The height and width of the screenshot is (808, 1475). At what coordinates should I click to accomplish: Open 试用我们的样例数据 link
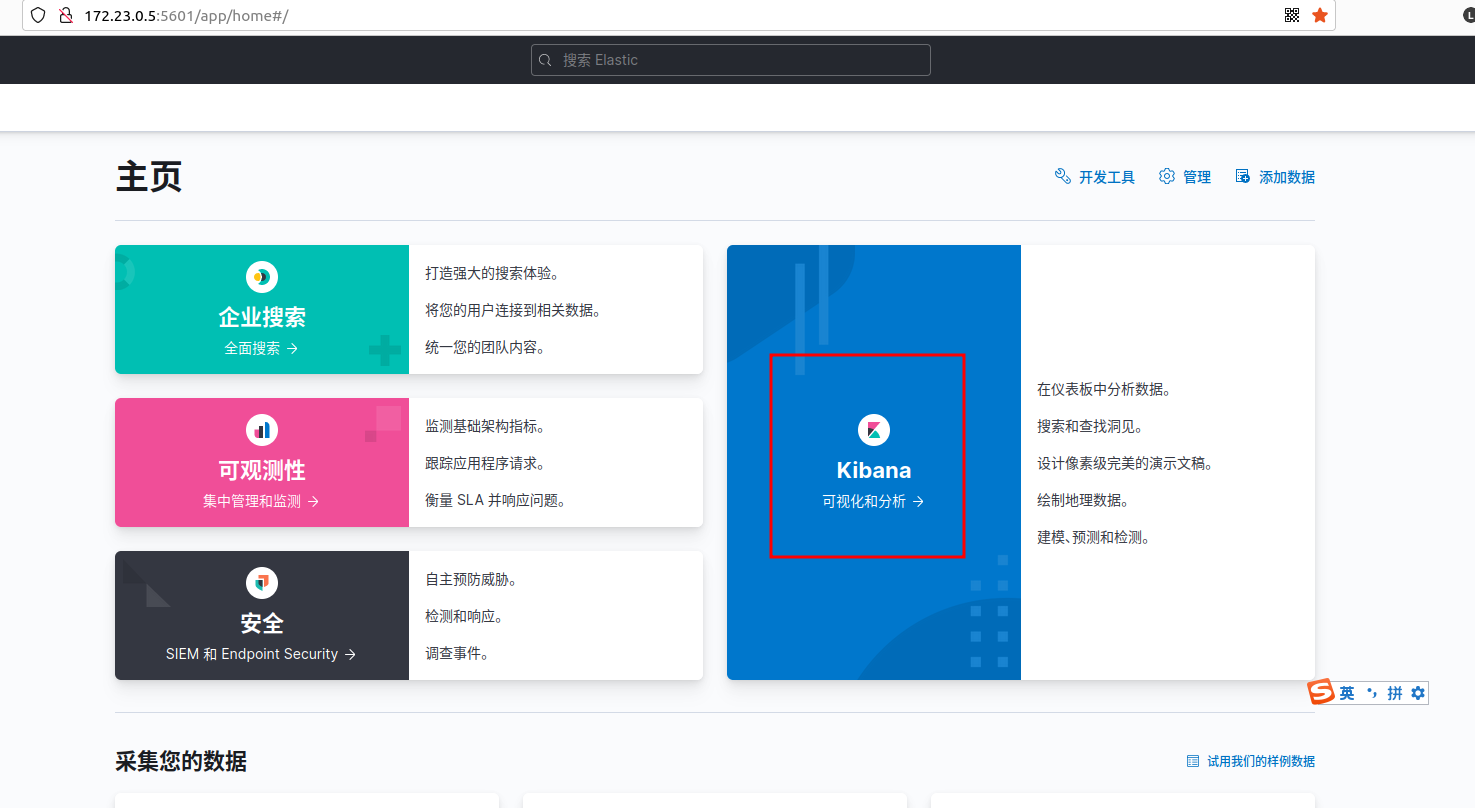point(1261,761)
